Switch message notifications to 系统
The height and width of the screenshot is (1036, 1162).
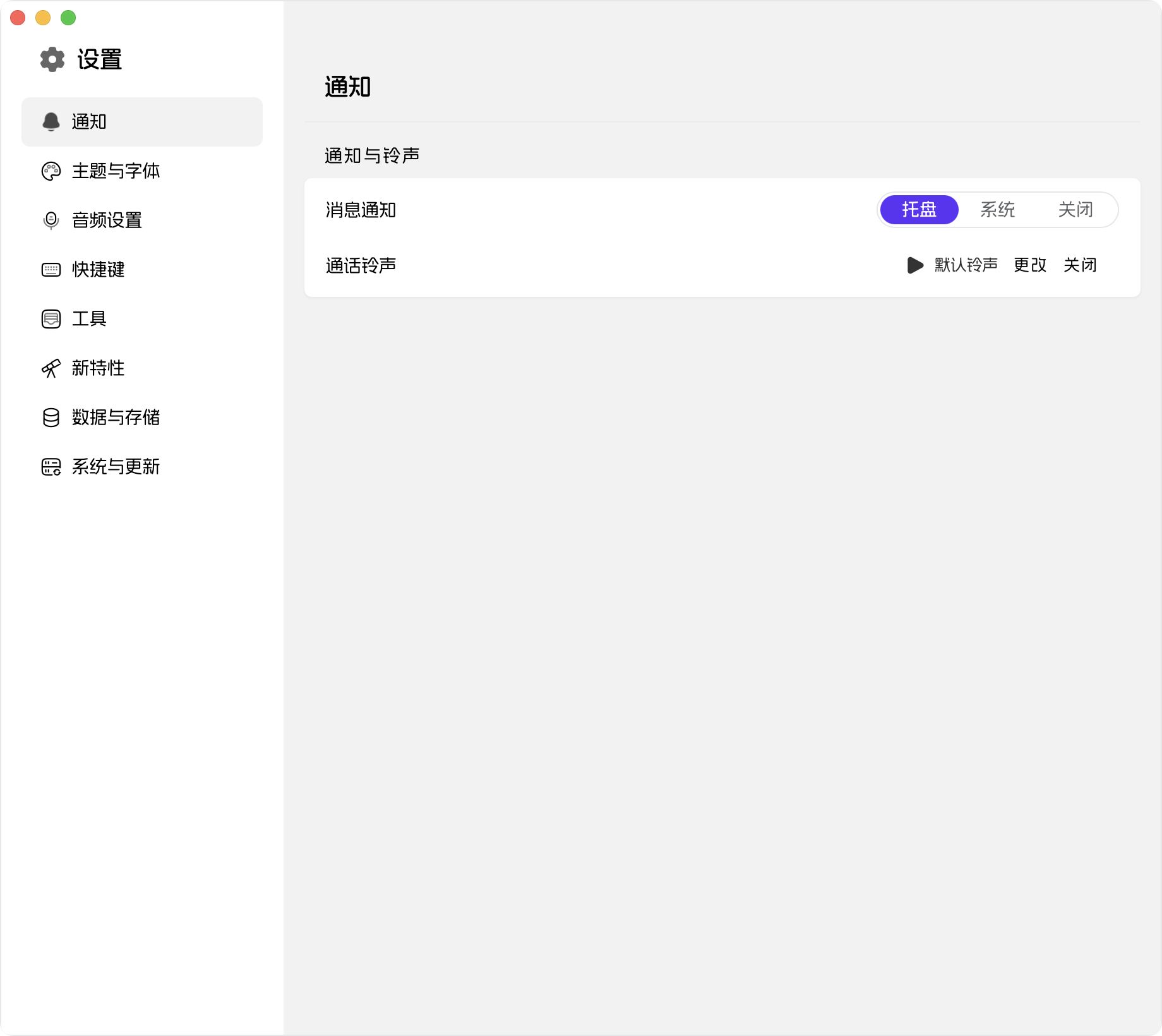[x=998, y=210]
